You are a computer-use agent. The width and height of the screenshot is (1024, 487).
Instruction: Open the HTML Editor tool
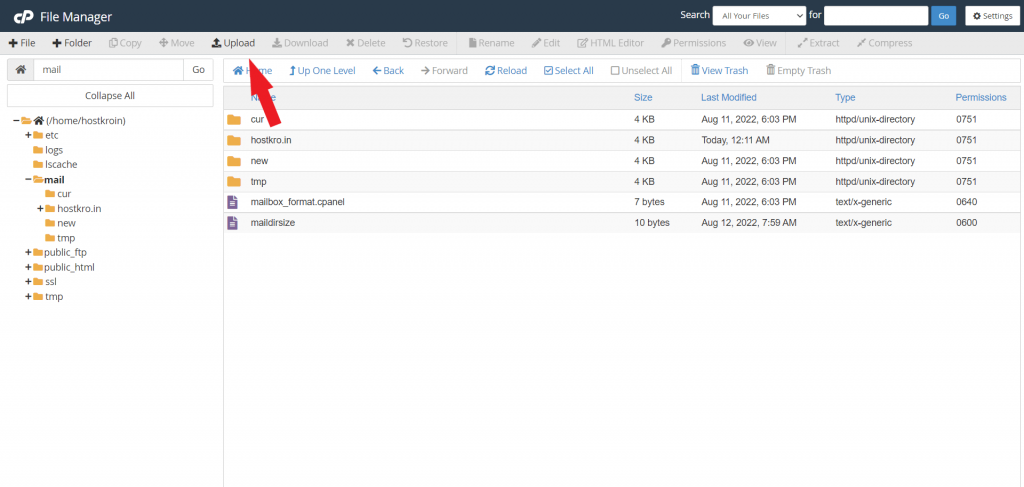pos(611,43)
